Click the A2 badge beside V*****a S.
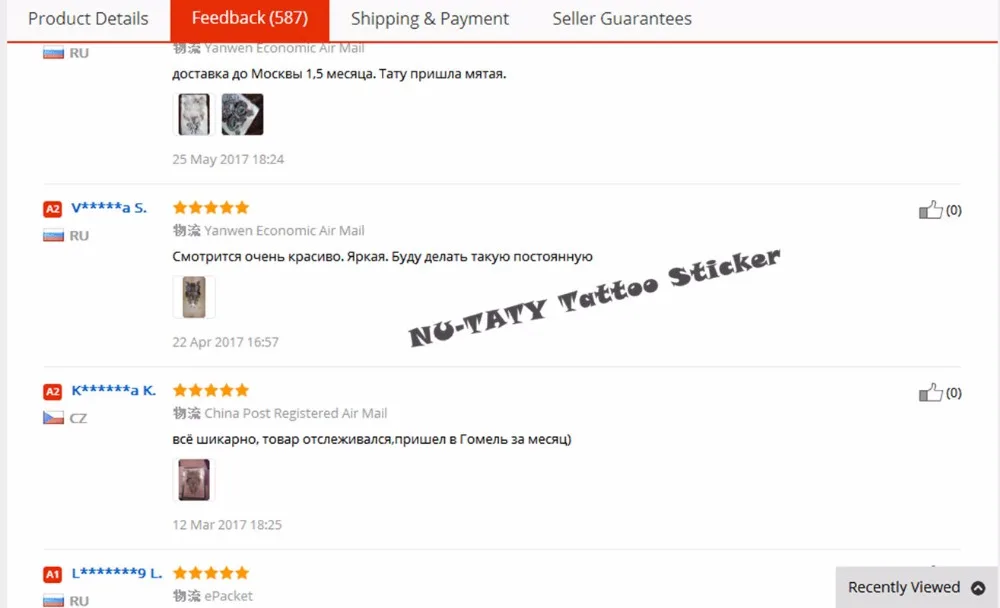Viewport: 1000px width, 608px height. coord(52,209)
